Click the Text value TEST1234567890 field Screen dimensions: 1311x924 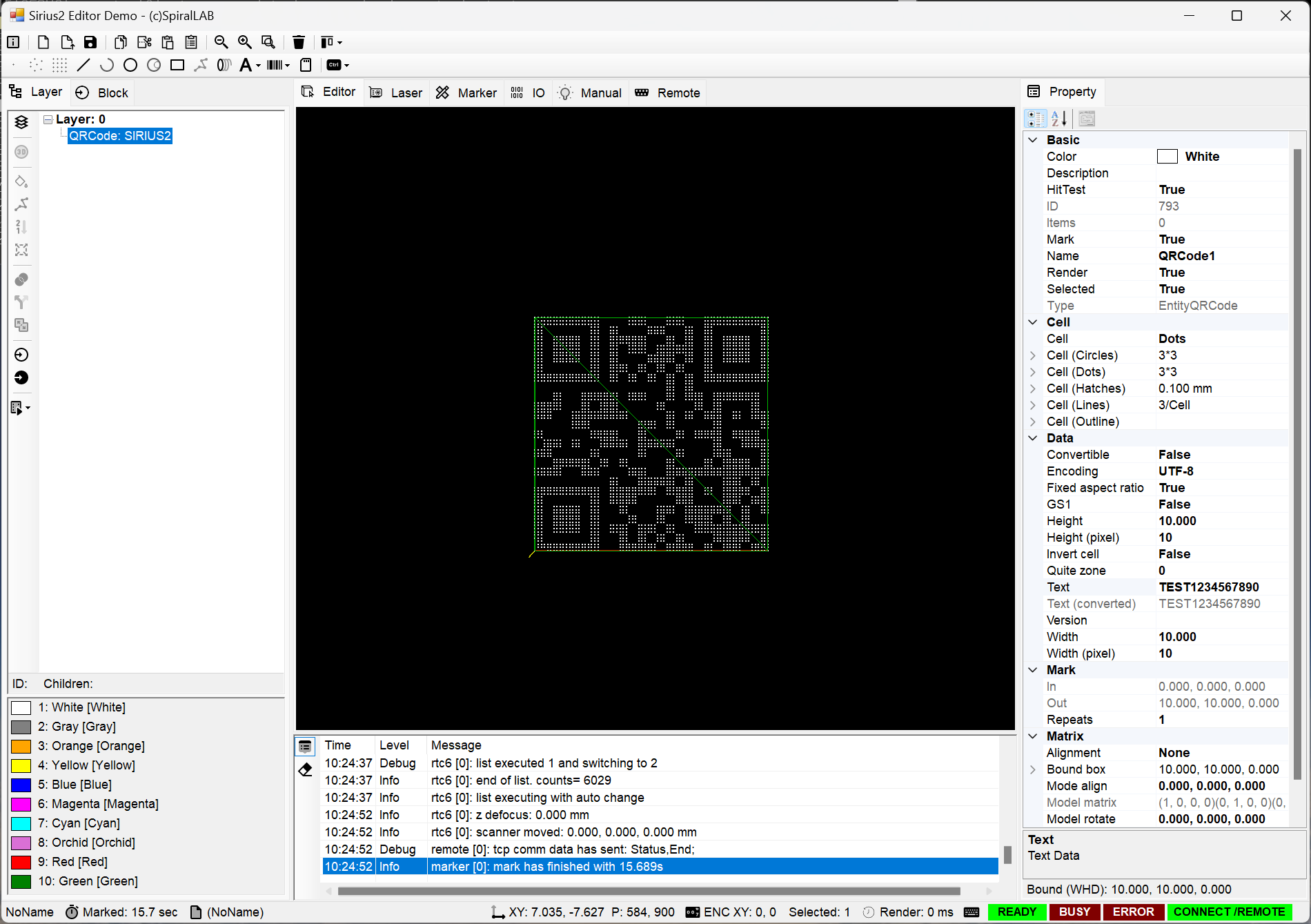tap(1221, 587)
